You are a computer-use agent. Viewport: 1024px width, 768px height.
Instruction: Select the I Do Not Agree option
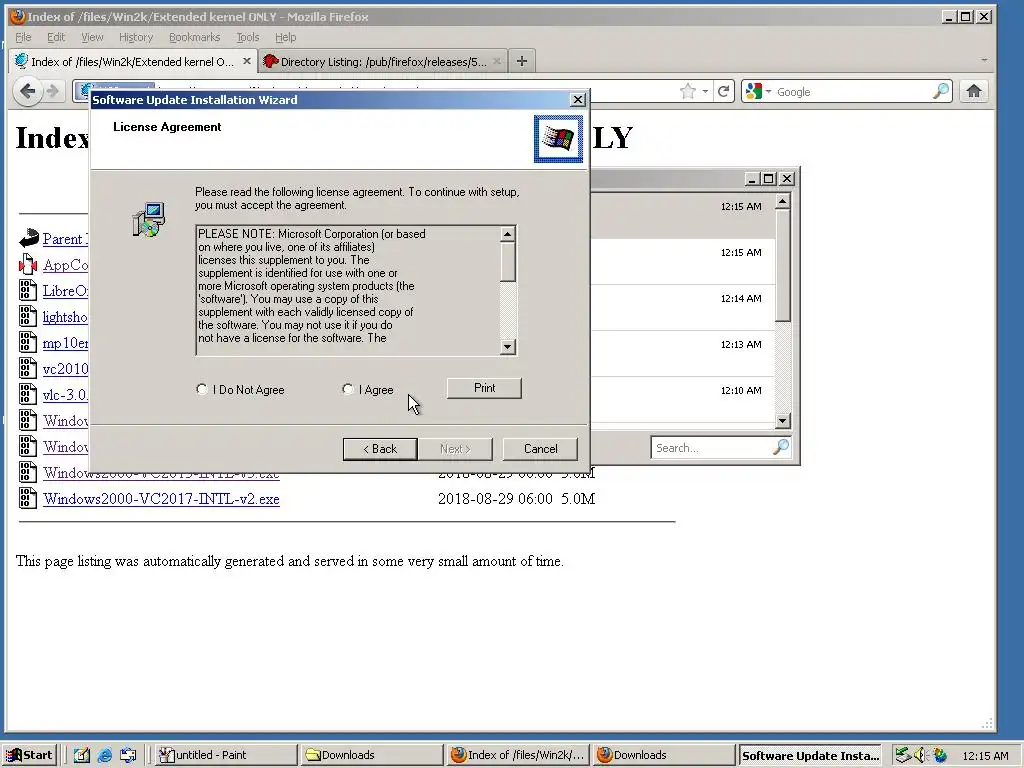201,389
